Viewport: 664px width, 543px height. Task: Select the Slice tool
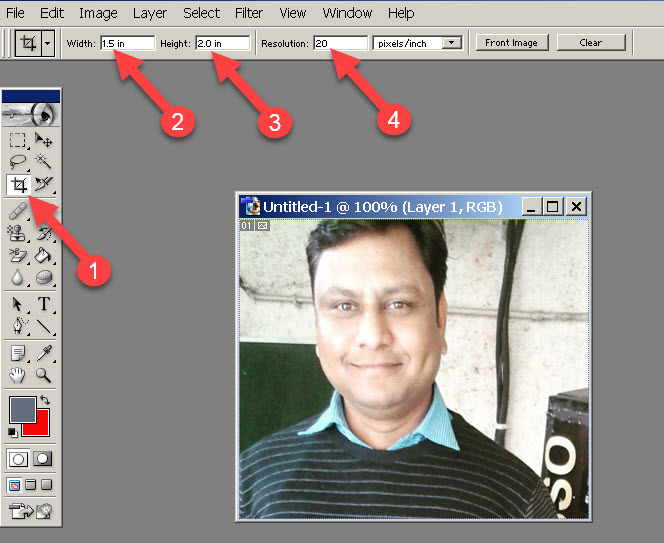tap(43, 184)
